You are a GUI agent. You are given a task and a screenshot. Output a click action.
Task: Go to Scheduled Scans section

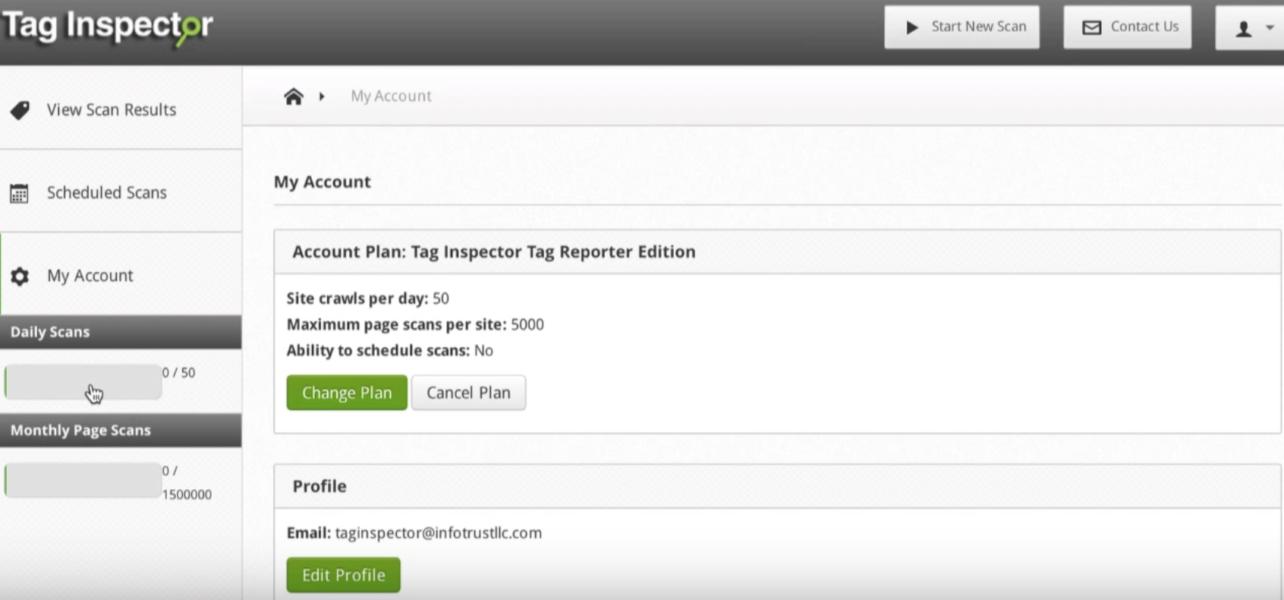[120, 192]
